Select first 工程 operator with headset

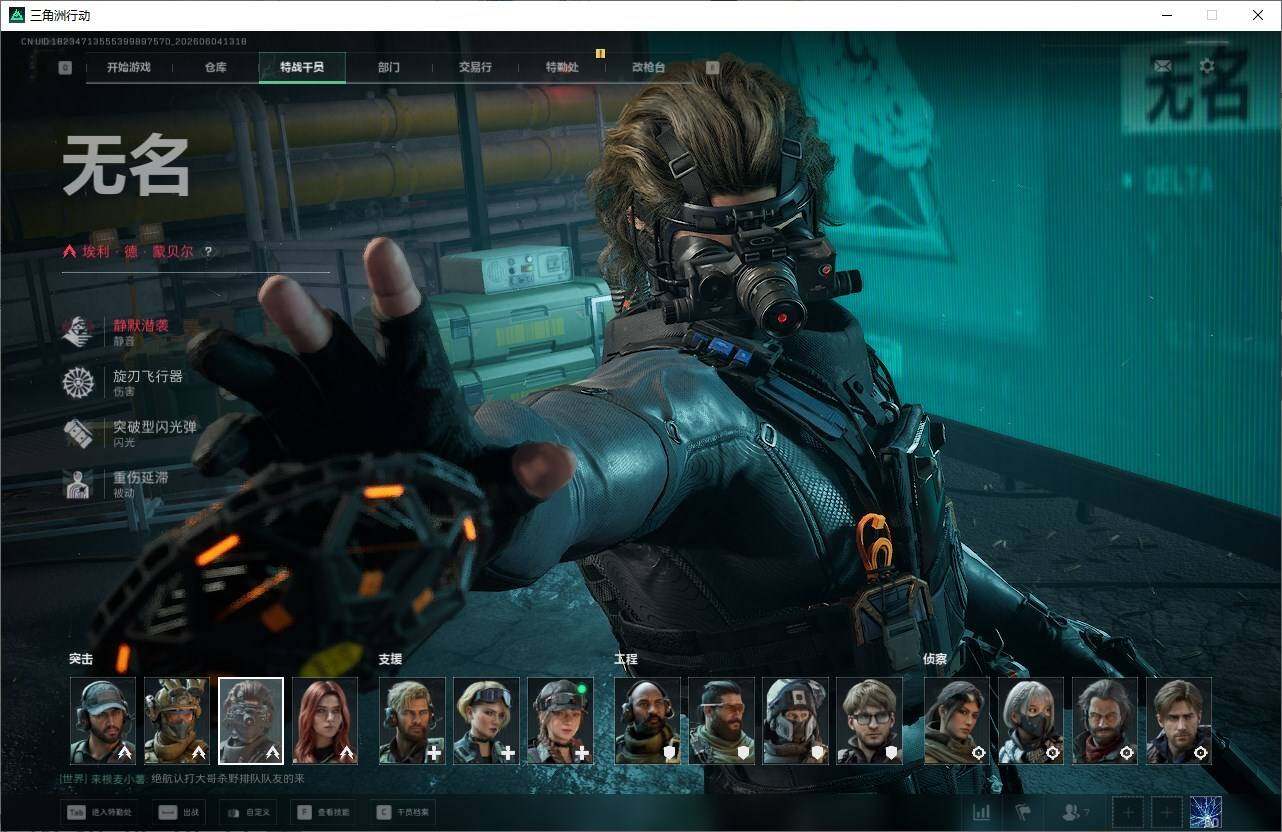point(647,721)
